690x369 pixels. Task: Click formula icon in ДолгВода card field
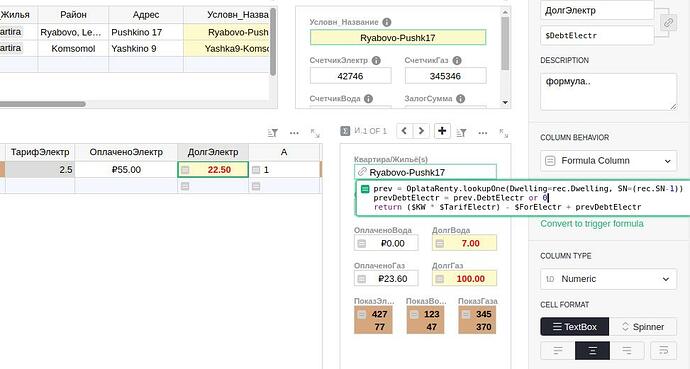(439, 244)
